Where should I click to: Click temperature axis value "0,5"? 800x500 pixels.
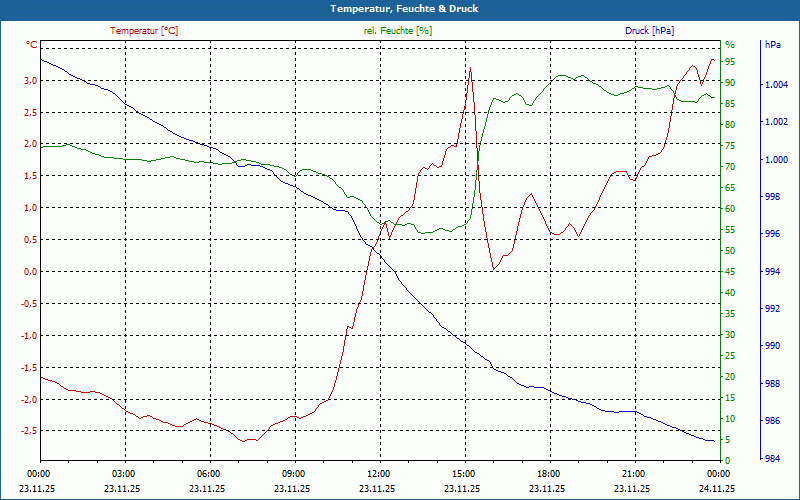(30, 240)
